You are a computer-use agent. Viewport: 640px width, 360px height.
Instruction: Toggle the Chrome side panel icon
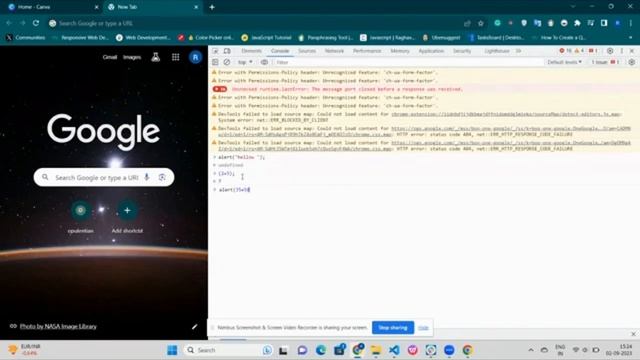coord(604,23)
